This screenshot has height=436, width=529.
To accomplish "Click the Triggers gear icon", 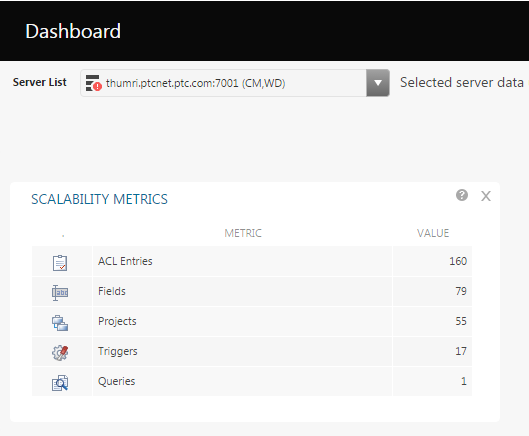I will pos(60,353).
